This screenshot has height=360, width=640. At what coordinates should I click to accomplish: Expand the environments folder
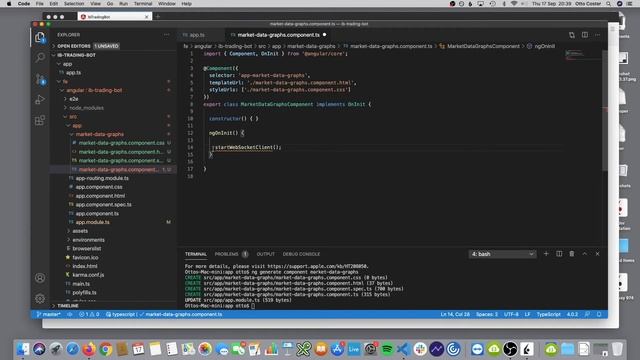(88, 240)
